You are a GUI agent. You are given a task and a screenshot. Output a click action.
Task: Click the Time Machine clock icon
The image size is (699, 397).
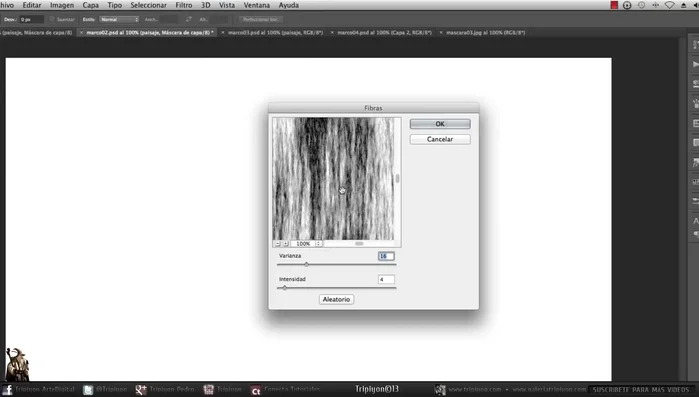click(x=641, y=5)
